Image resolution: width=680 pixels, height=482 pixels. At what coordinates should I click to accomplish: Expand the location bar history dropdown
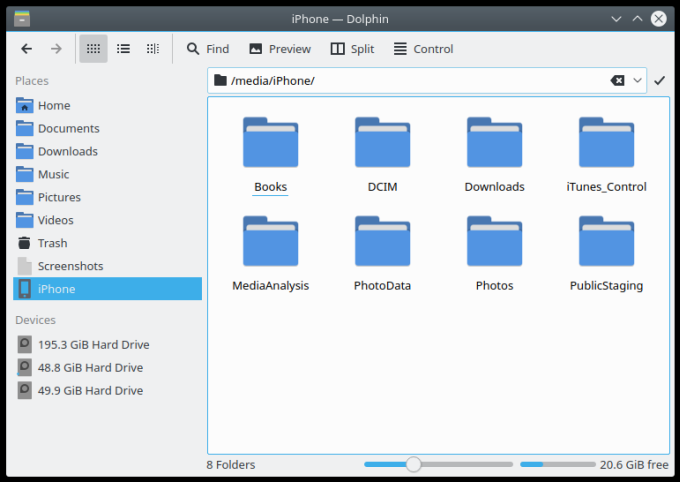(x=638, y=80)
